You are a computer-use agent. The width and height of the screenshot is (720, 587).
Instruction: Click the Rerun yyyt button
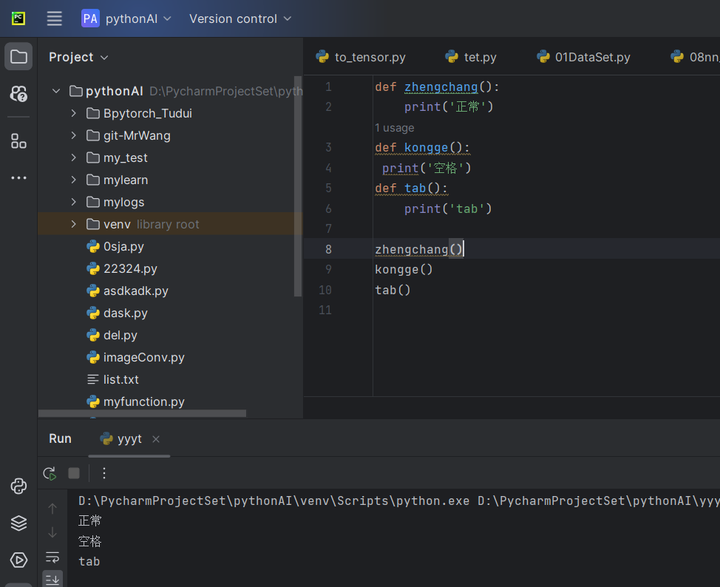(x=49, y=473)
